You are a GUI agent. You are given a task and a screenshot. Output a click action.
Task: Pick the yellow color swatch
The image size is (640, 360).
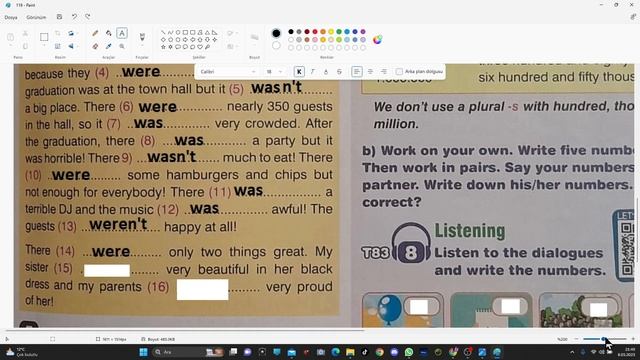(331, 31)
